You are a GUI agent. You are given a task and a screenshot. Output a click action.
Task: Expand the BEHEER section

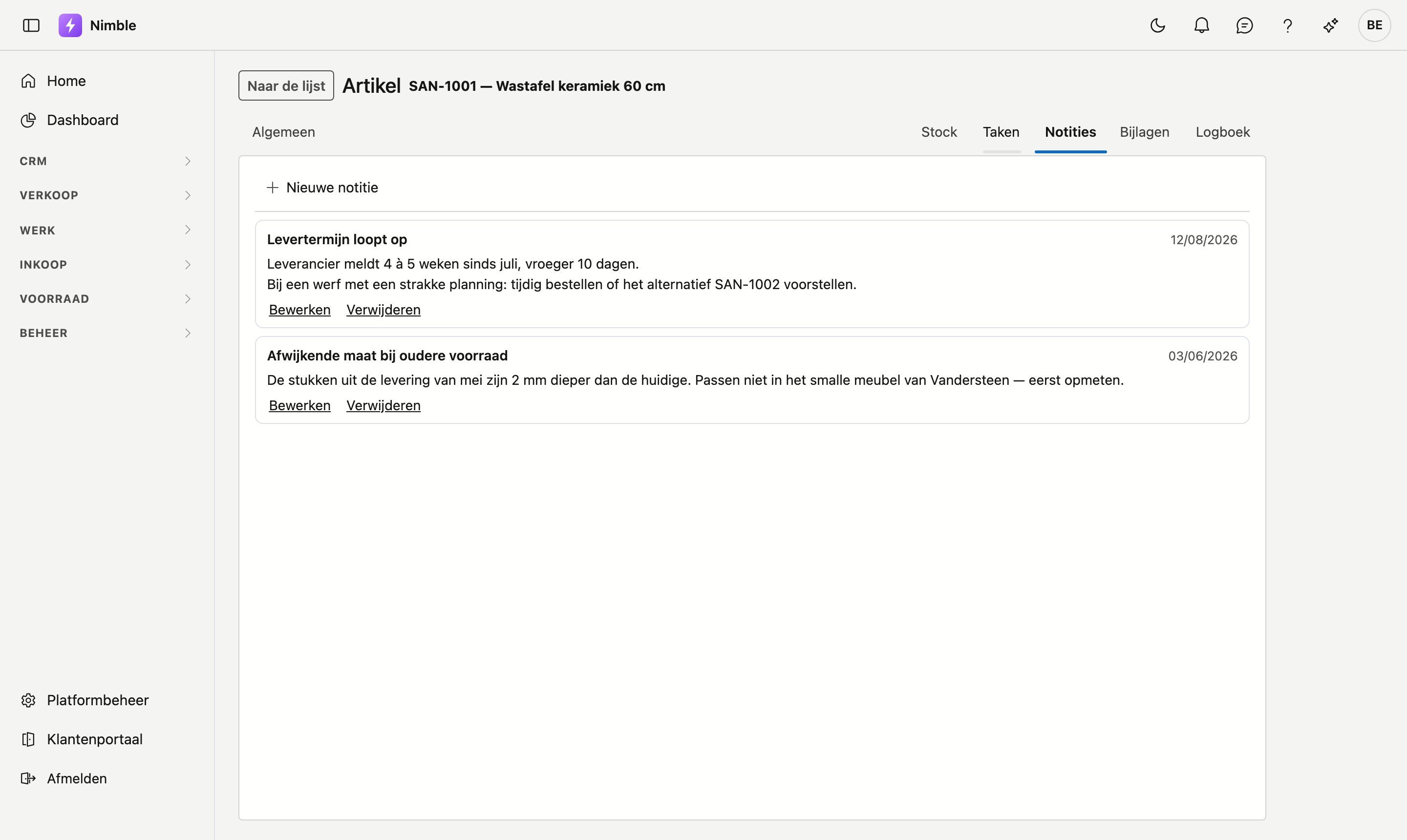pyautogui.click(x=107, y=333)
